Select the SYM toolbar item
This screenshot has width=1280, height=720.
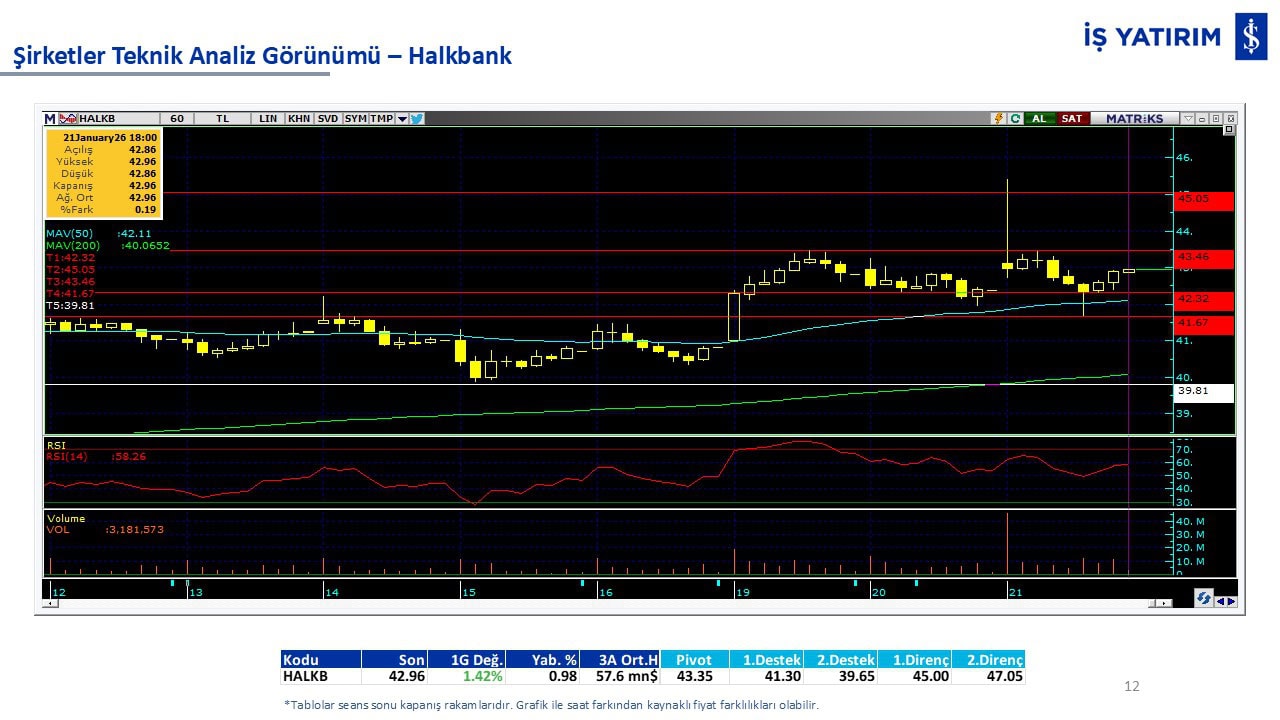click(x=355, y=118)
